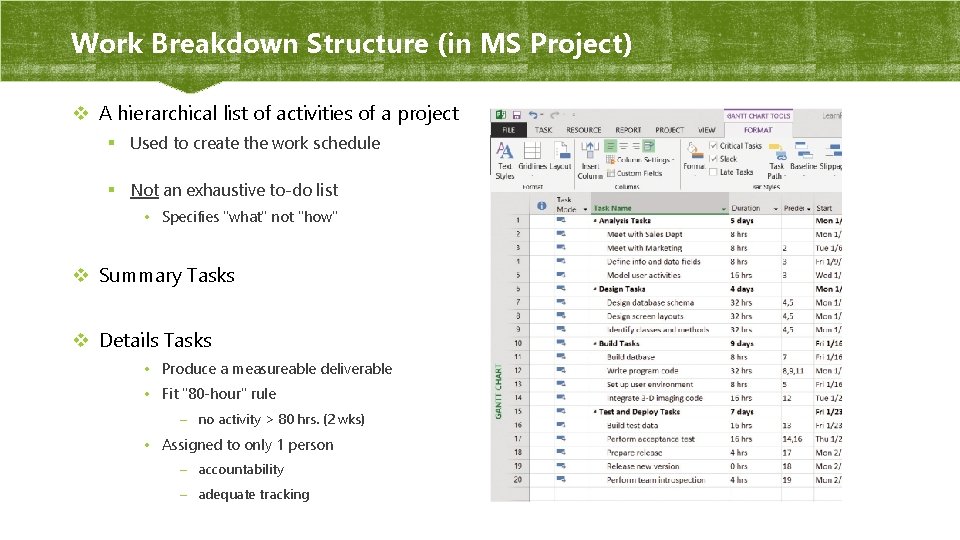The height and width of the screenshot is (540, 960).
Task: Select the align center icon
Action: pyautogui.click(x=623, y=146)
